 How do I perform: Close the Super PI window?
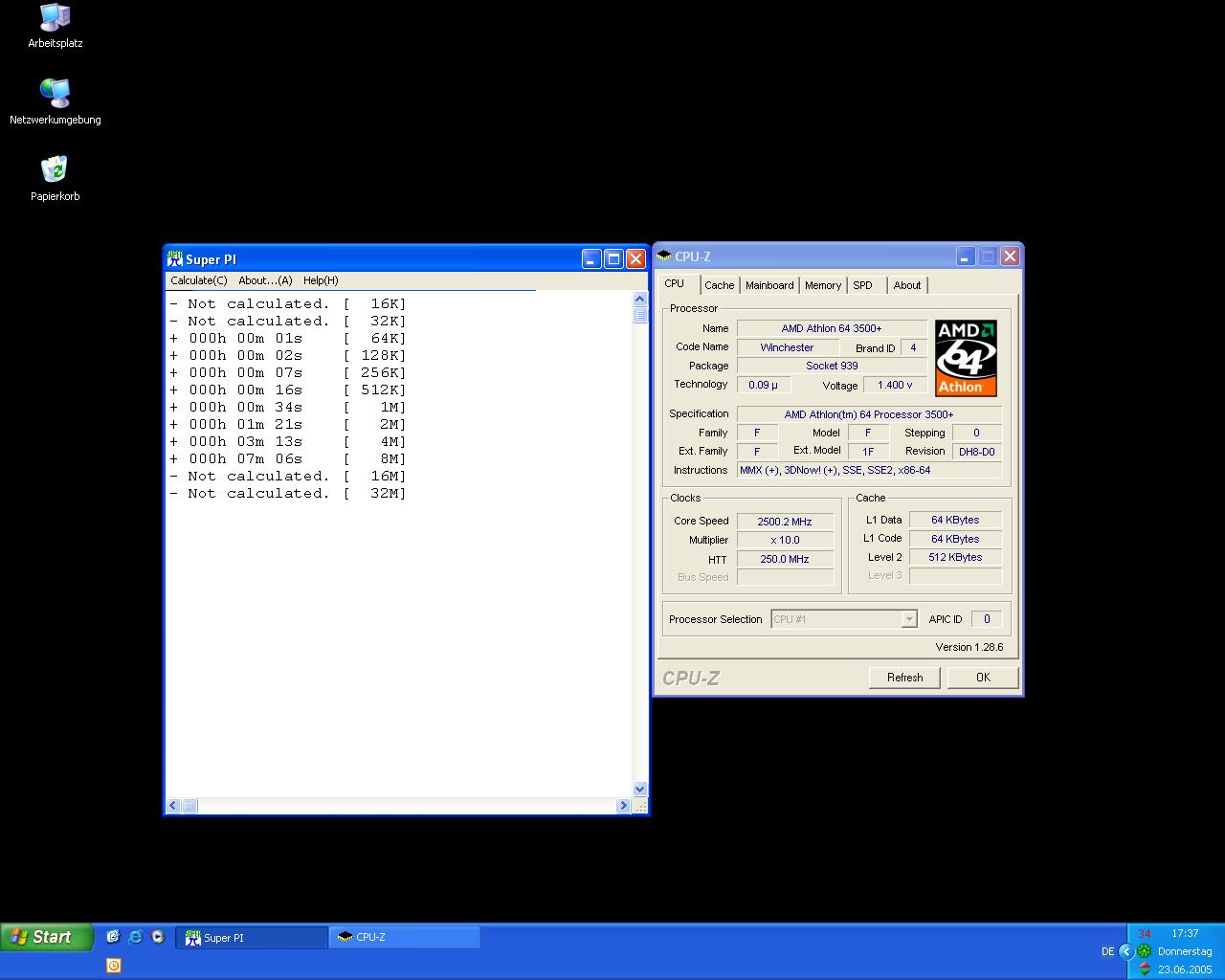pos(635,258)
